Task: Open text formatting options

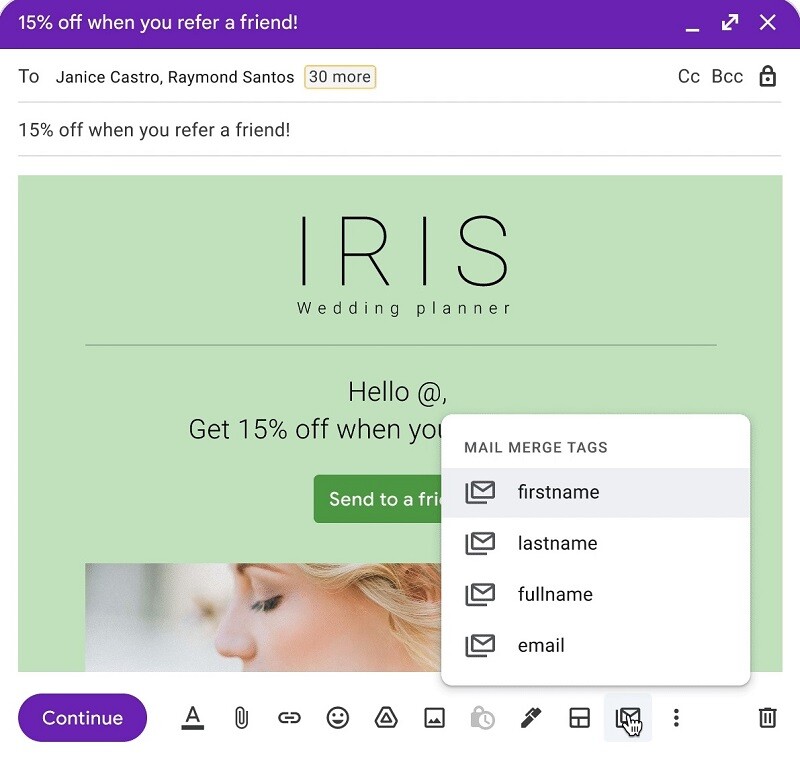Action: coord(193,717)
